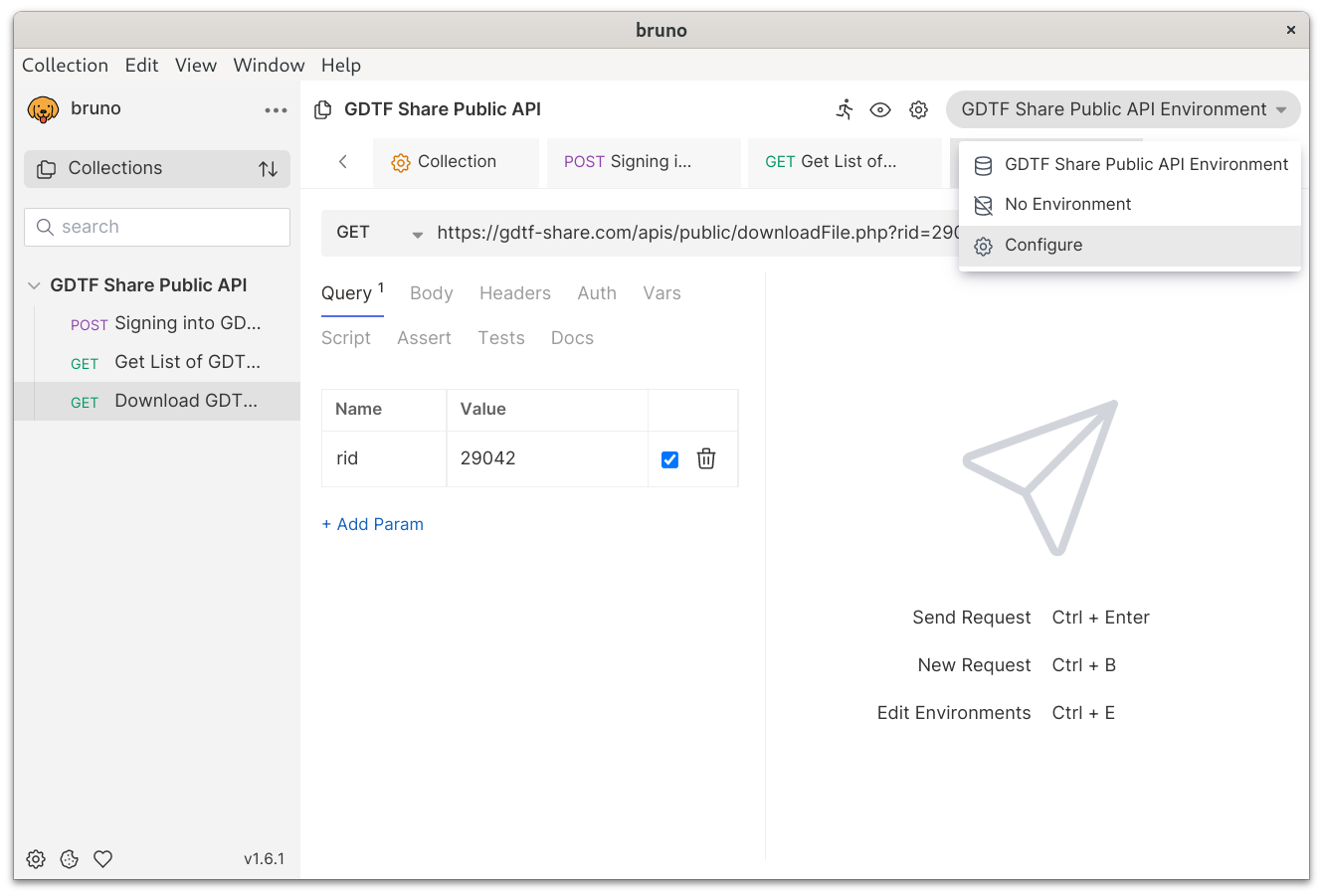Open the Edit menu
This screenshot has height=896, width=1323.
pos(141,66)
